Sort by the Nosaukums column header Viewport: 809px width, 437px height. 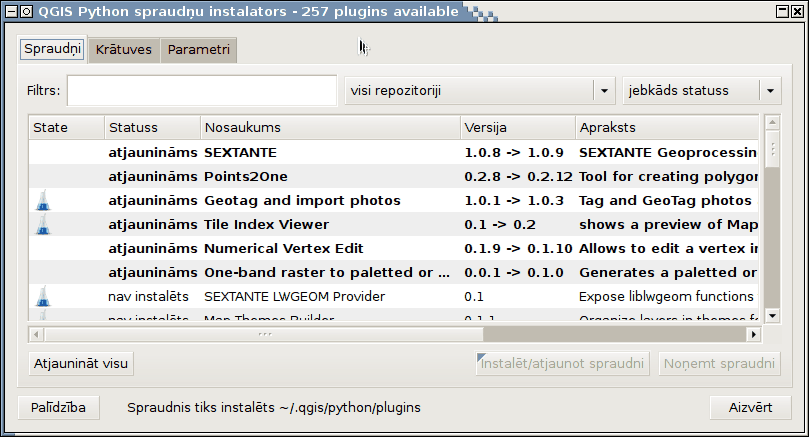click(330, 127)
